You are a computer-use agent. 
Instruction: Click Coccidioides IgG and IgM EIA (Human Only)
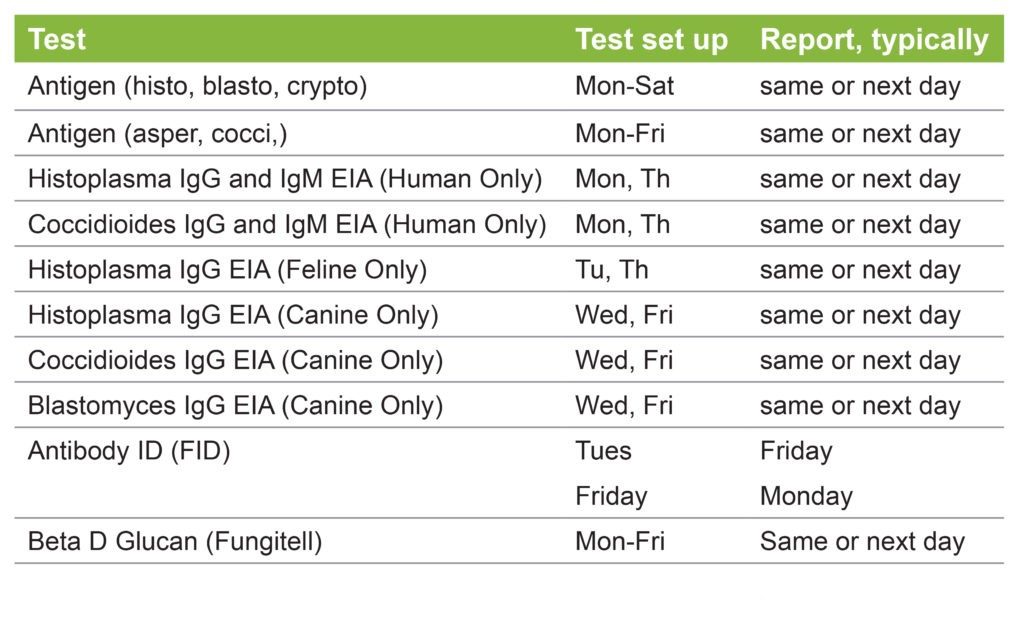[287, 225]
